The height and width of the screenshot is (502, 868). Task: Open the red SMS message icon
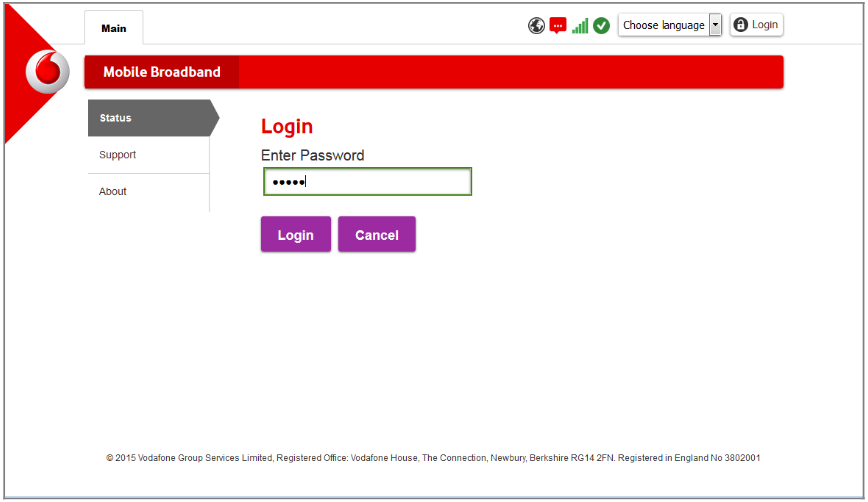(557, 26)
